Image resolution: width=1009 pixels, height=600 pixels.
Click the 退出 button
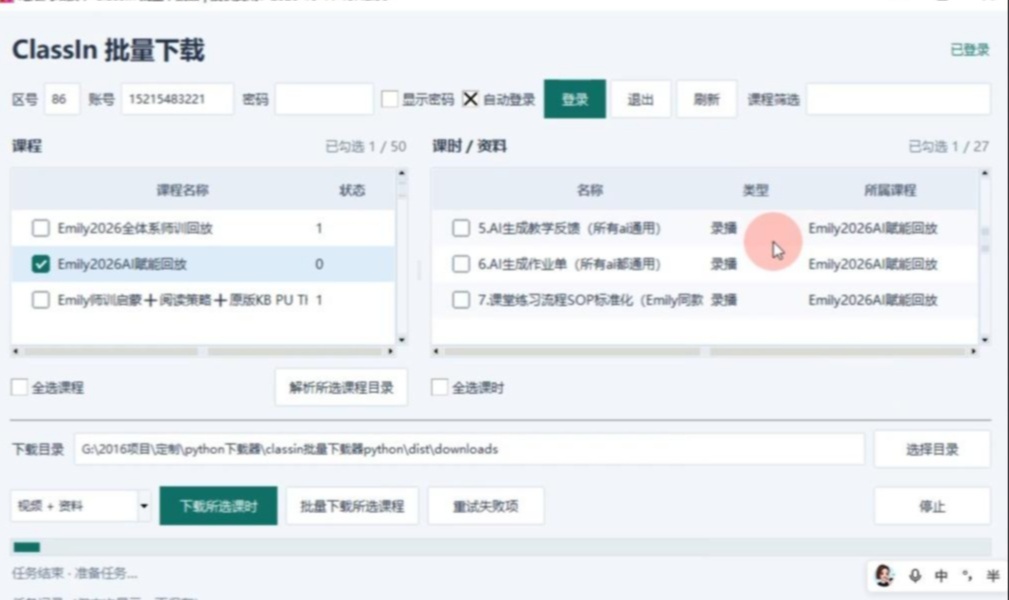tap(640, 99)
